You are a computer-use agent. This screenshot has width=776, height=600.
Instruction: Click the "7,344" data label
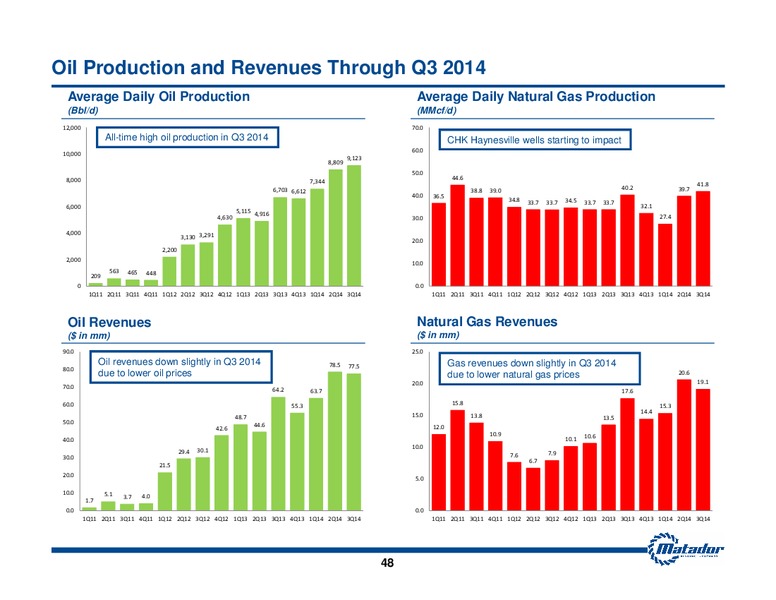click(317, 182)
